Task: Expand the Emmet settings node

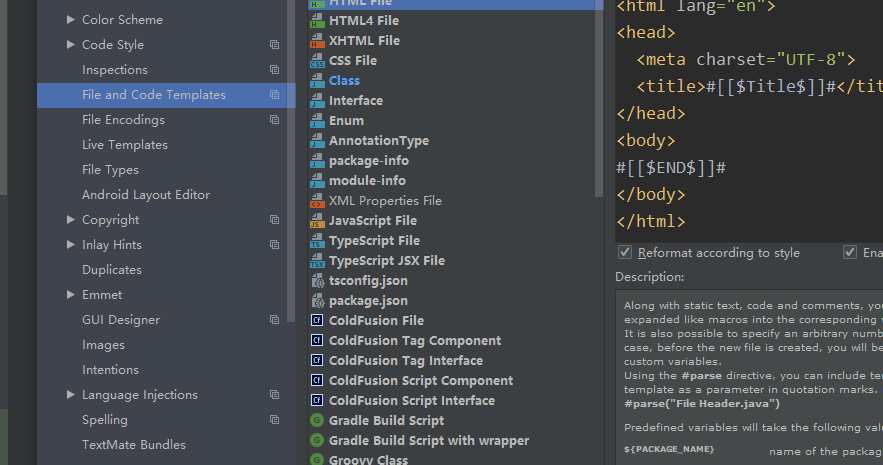Action: pos(70,295)
